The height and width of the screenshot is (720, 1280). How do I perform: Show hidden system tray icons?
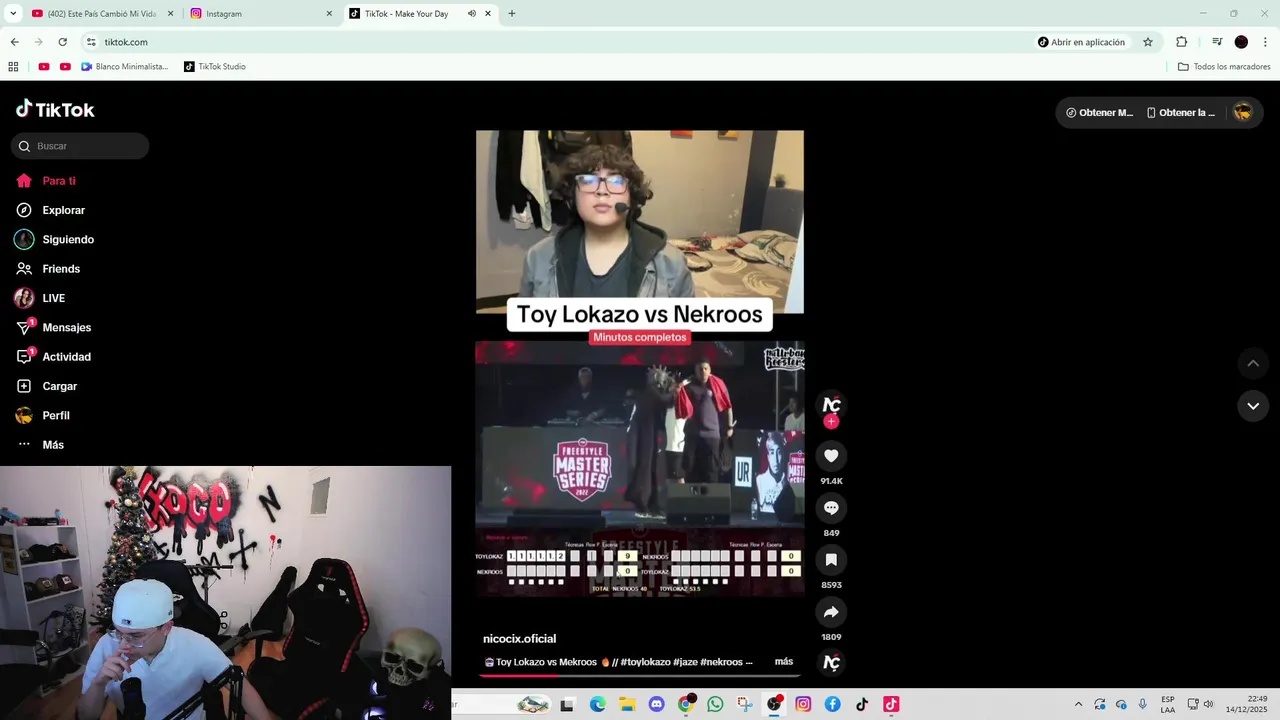pyautogui.click(x=1078, y=704)
